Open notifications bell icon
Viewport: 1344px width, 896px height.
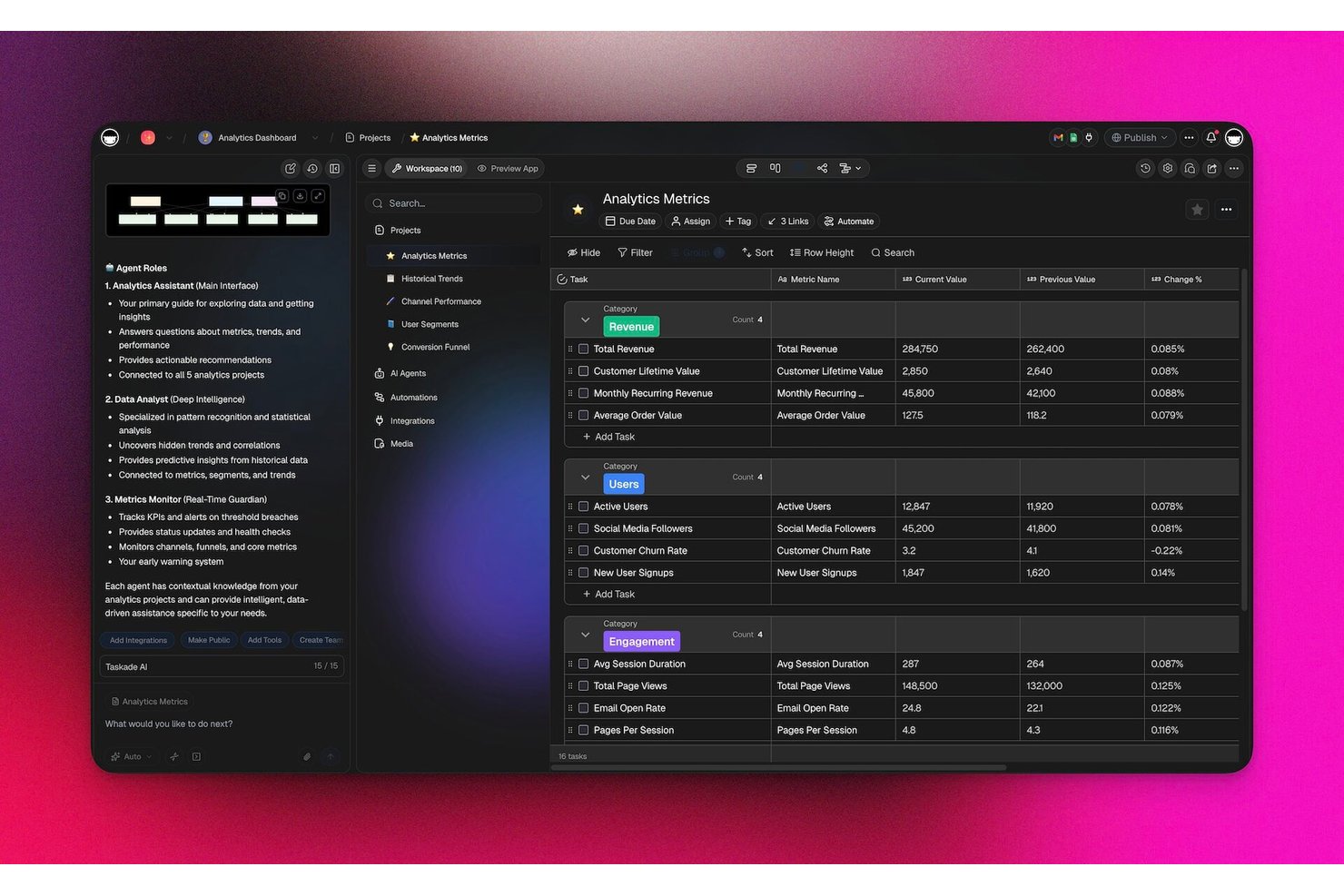(x=1211, y=138)
